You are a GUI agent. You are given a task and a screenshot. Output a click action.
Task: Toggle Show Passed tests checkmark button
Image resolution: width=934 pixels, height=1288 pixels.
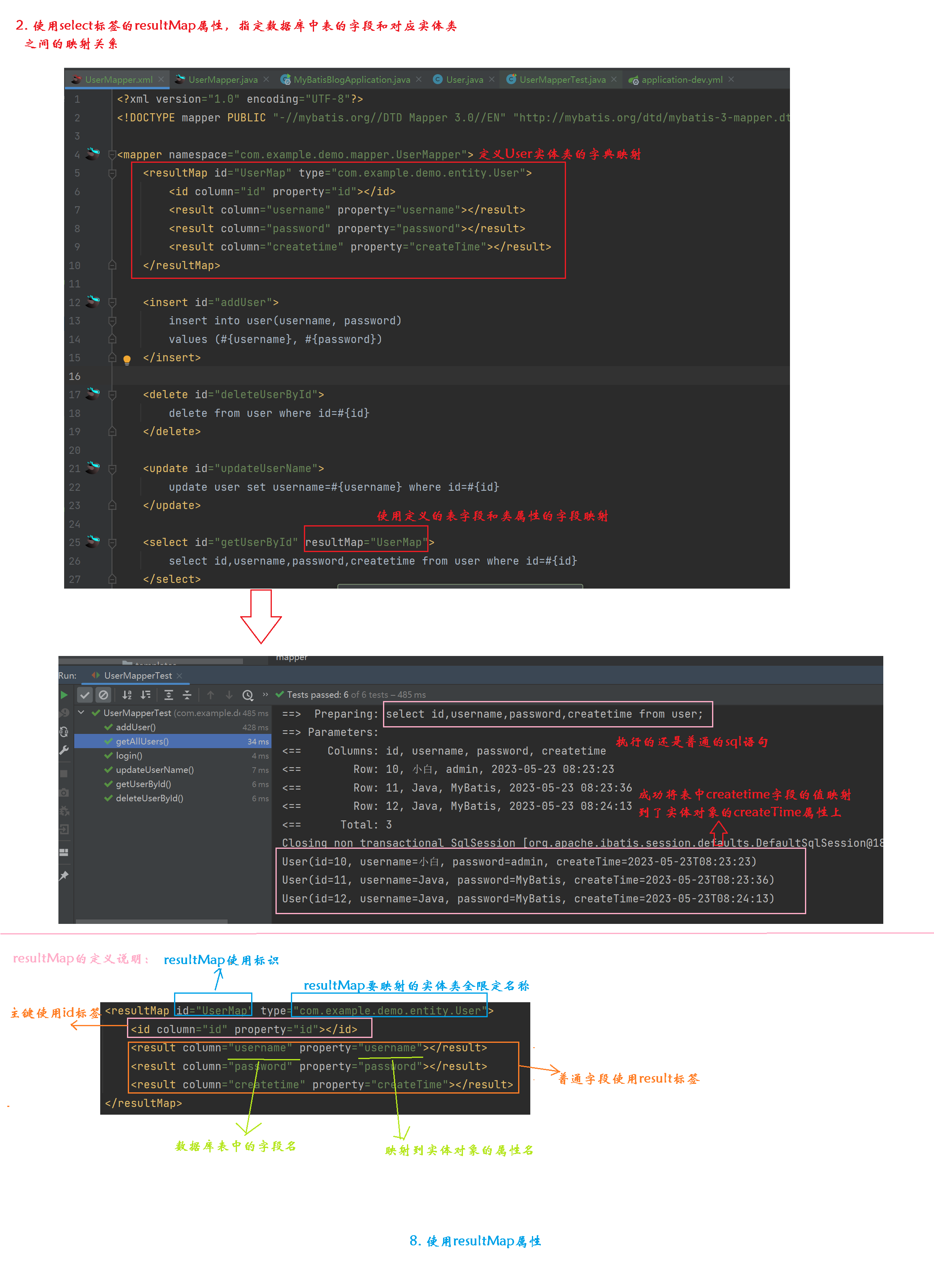click(85, 695)
